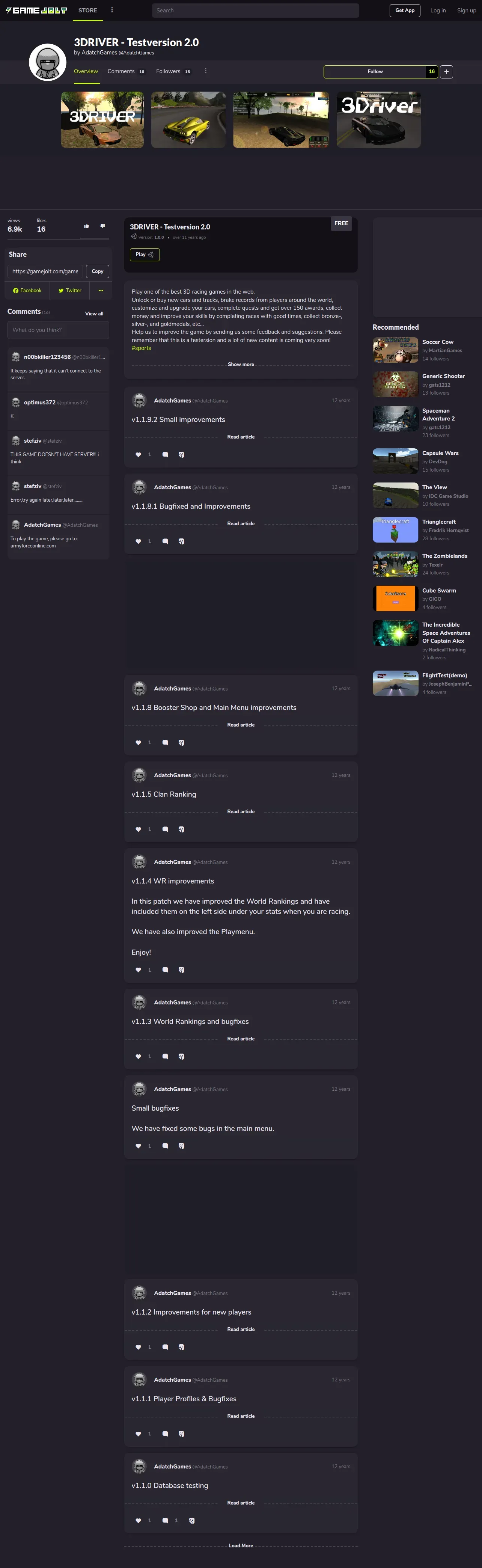Screen dimensions: 482x1568
Task: Open the three-dot menu beside Followers
Action: click(206, 71)
